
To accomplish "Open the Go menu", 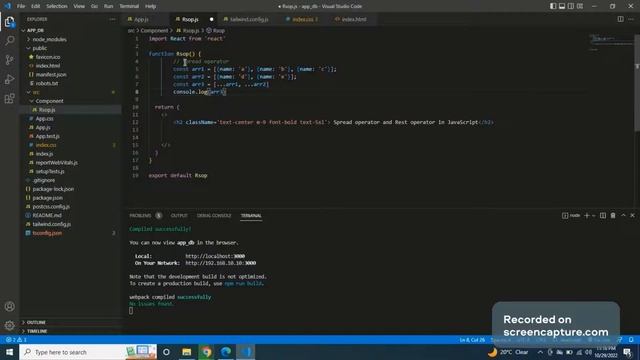I will (94, 6).
